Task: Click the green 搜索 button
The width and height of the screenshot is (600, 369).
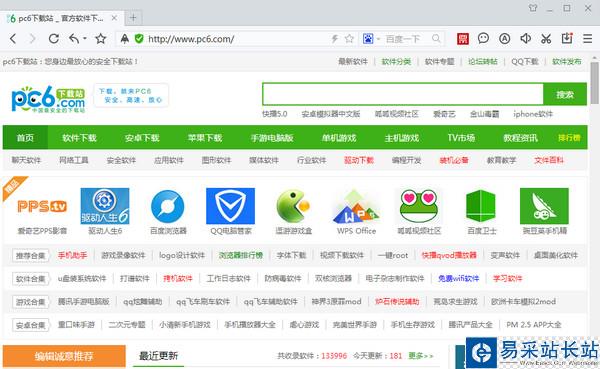Action: click(565, 94)
